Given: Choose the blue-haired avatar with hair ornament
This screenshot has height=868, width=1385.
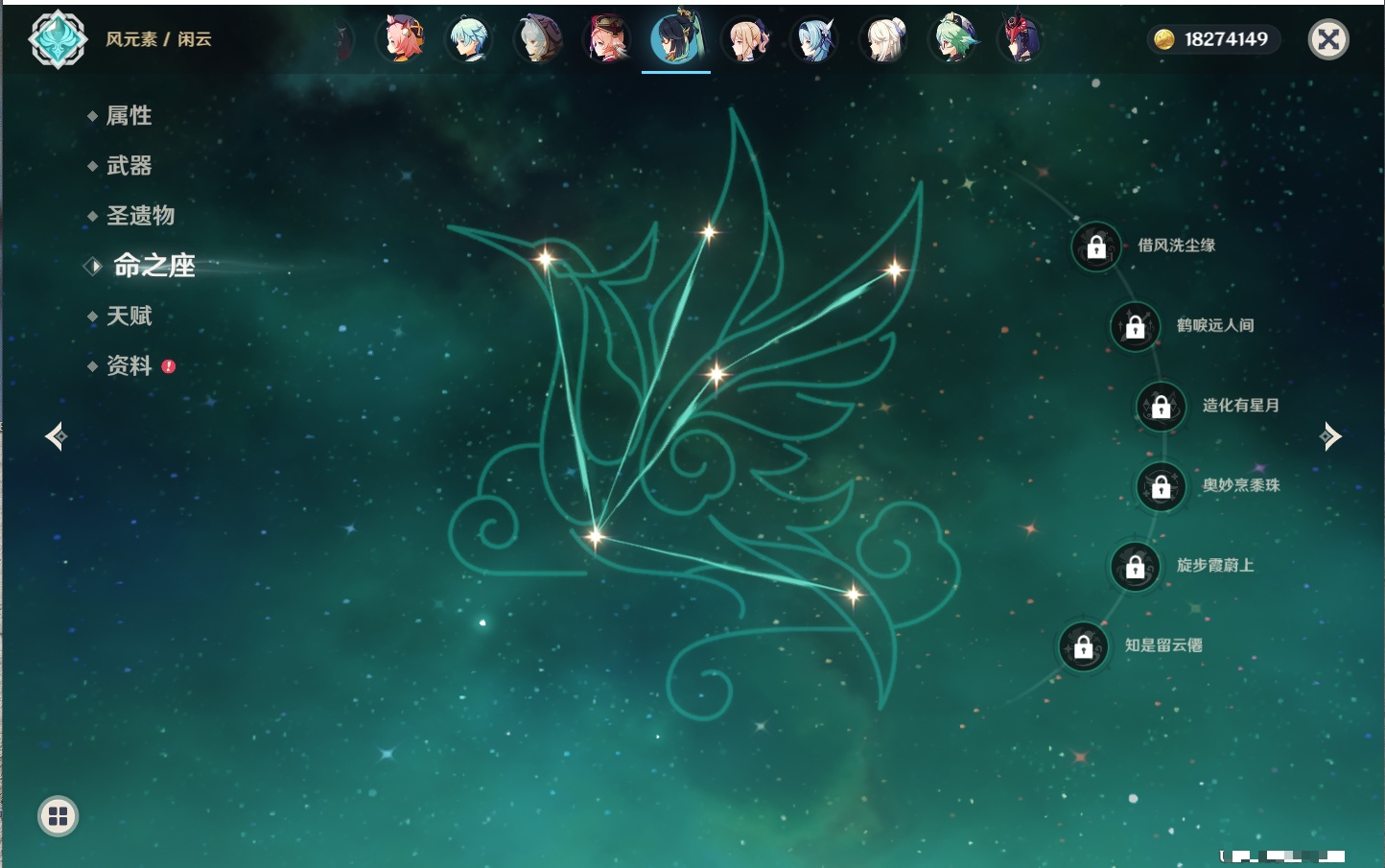Looking at the screenshot, I should 815,39.
